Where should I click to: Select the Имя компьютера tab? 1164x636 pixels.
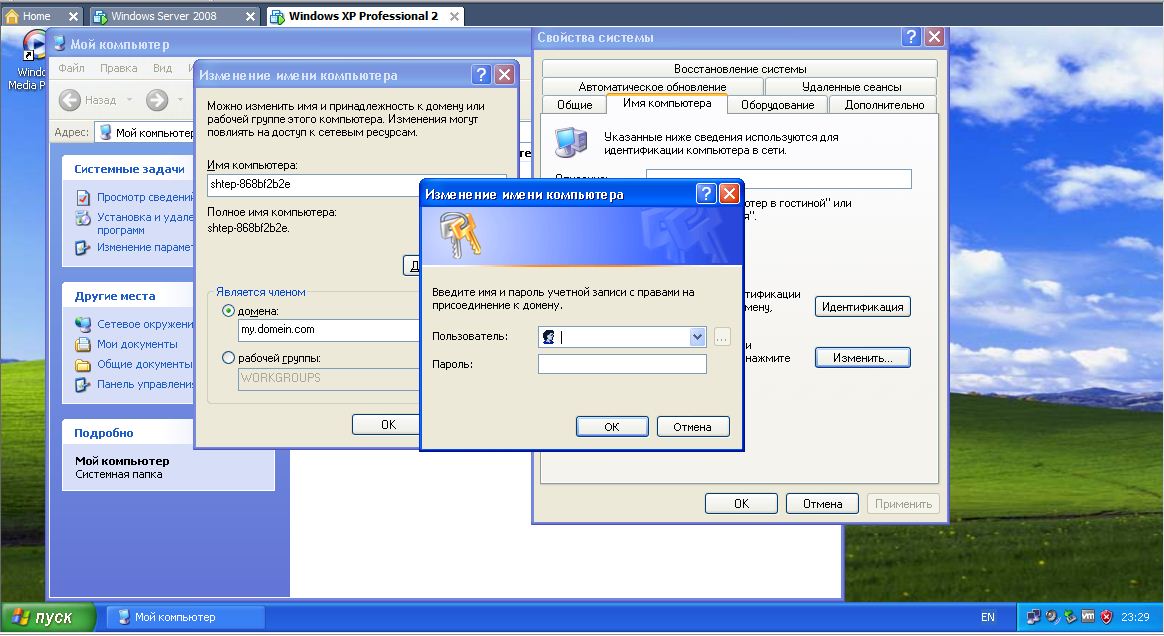pos(667,103)
